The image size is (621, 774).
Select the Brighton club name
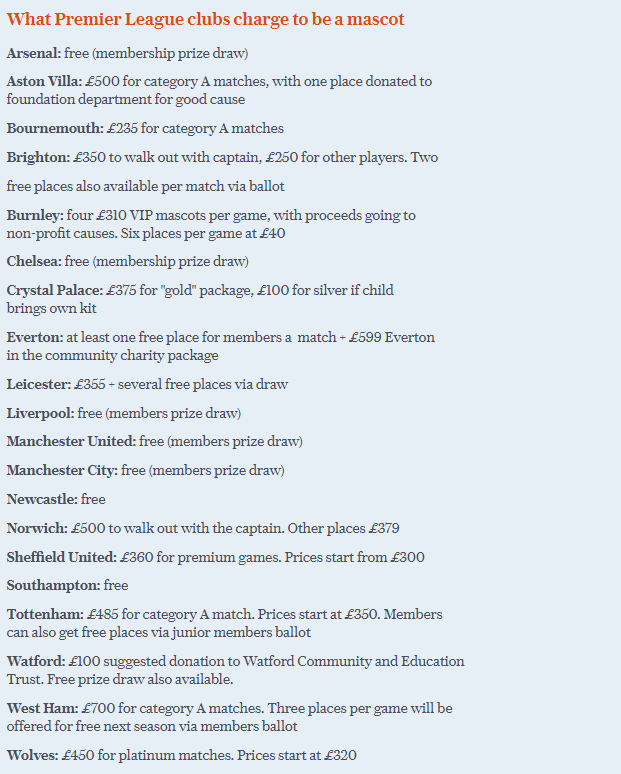[x=39, y=157]
